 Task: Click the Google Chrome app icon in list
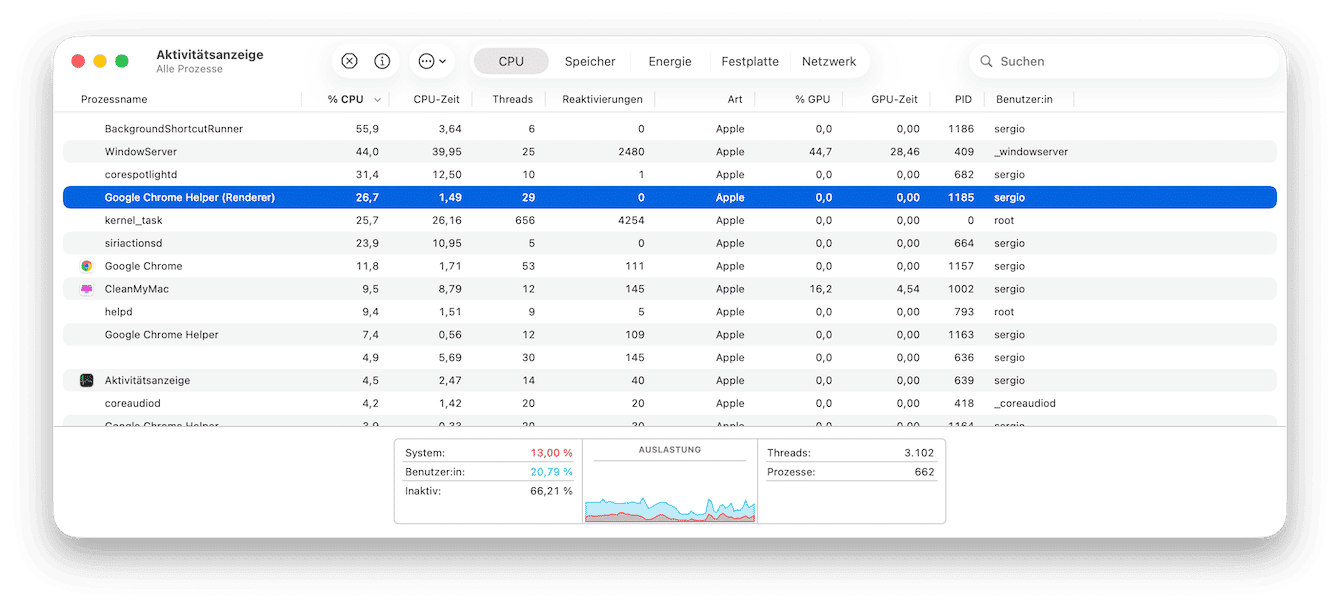87,266
